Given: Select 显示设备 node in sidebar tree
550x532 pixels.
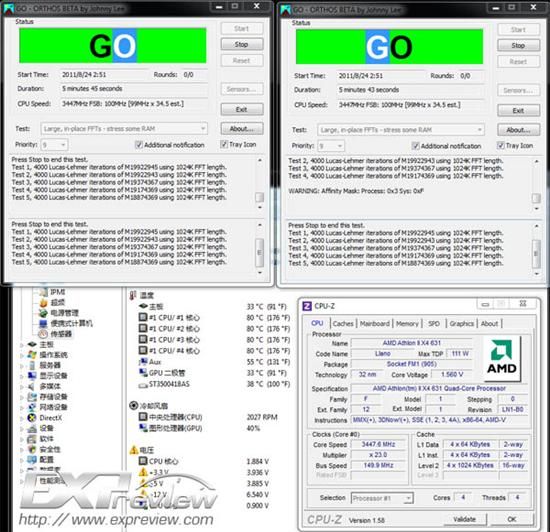Looking at the screenshot, I should coord(48,376).
